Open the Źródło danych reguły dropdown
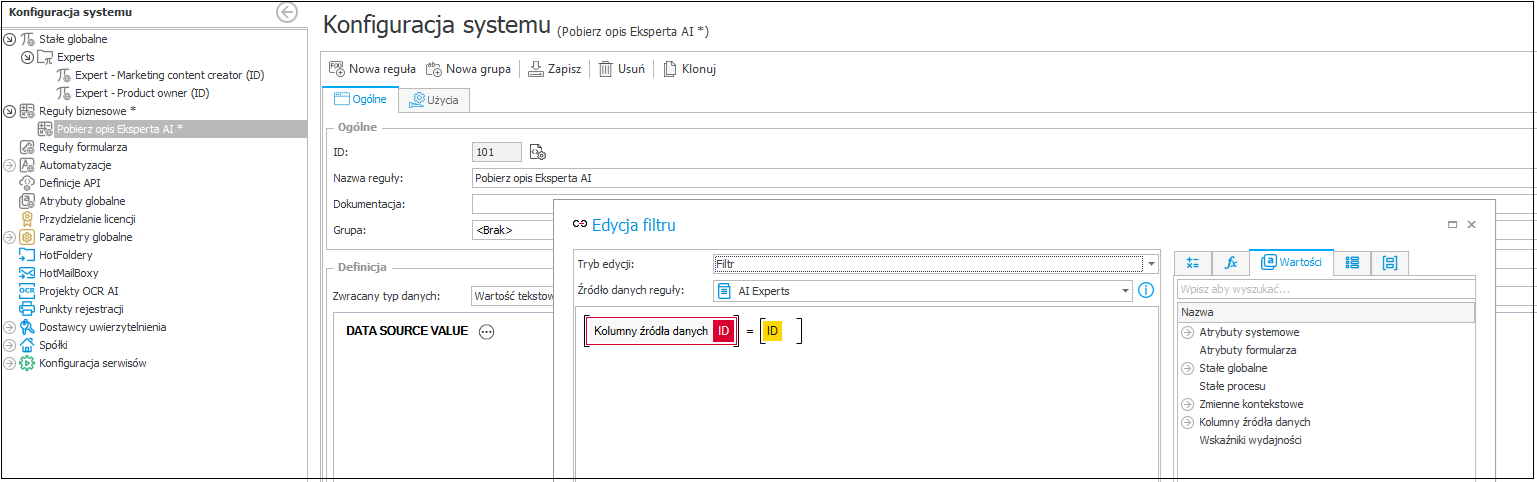1537x482 pixels. (x=1125, y=291)
